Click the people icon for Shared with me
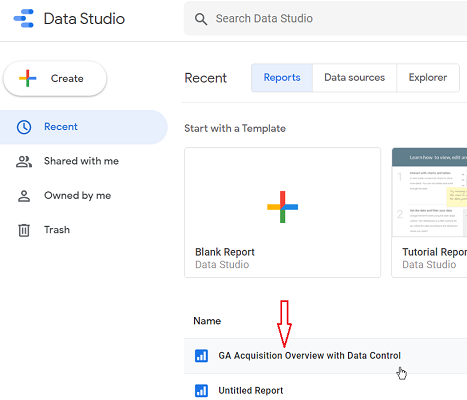This screenshot has width=467, height=400. 24,162
